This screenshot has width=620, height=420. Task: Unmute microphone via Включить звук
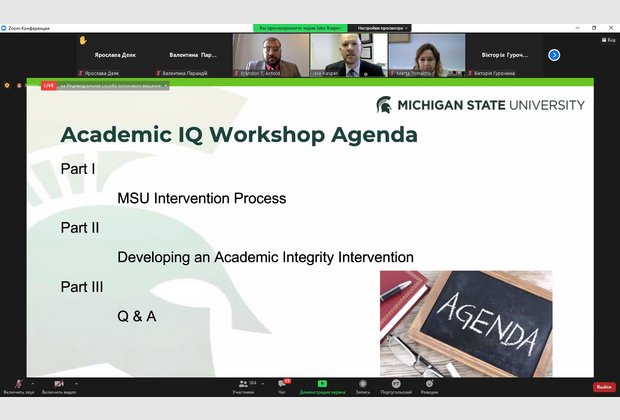19,384
